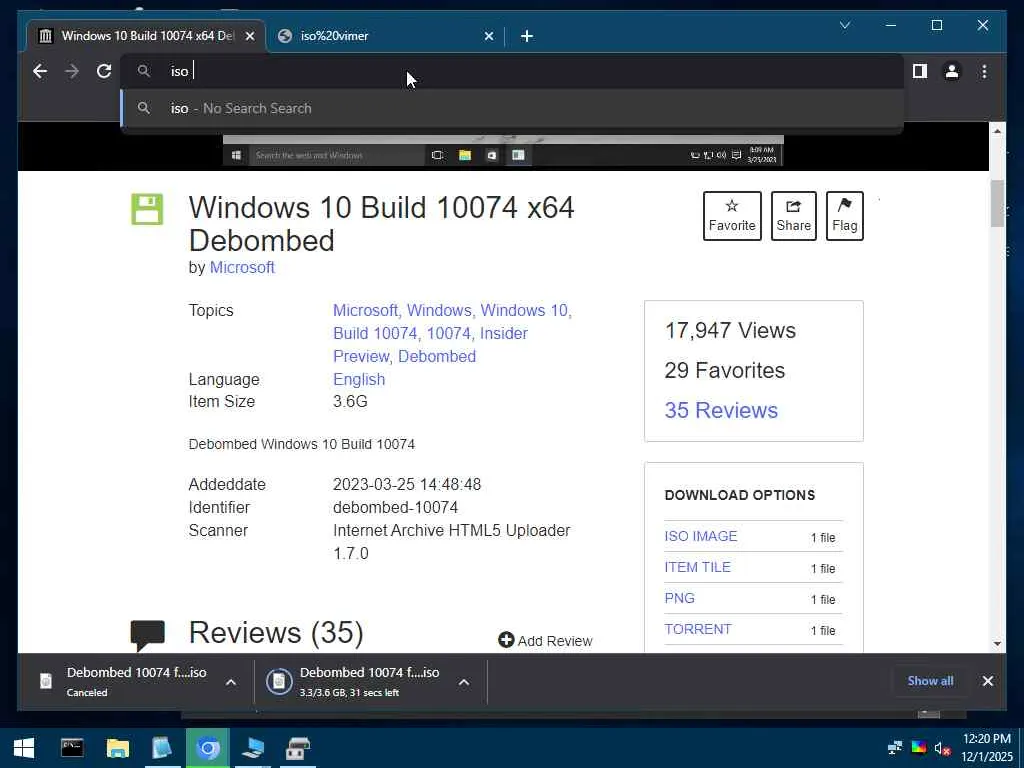Go back using the browser back arrow
This screenshot has height=768, width=1024.
pos(40,71)
